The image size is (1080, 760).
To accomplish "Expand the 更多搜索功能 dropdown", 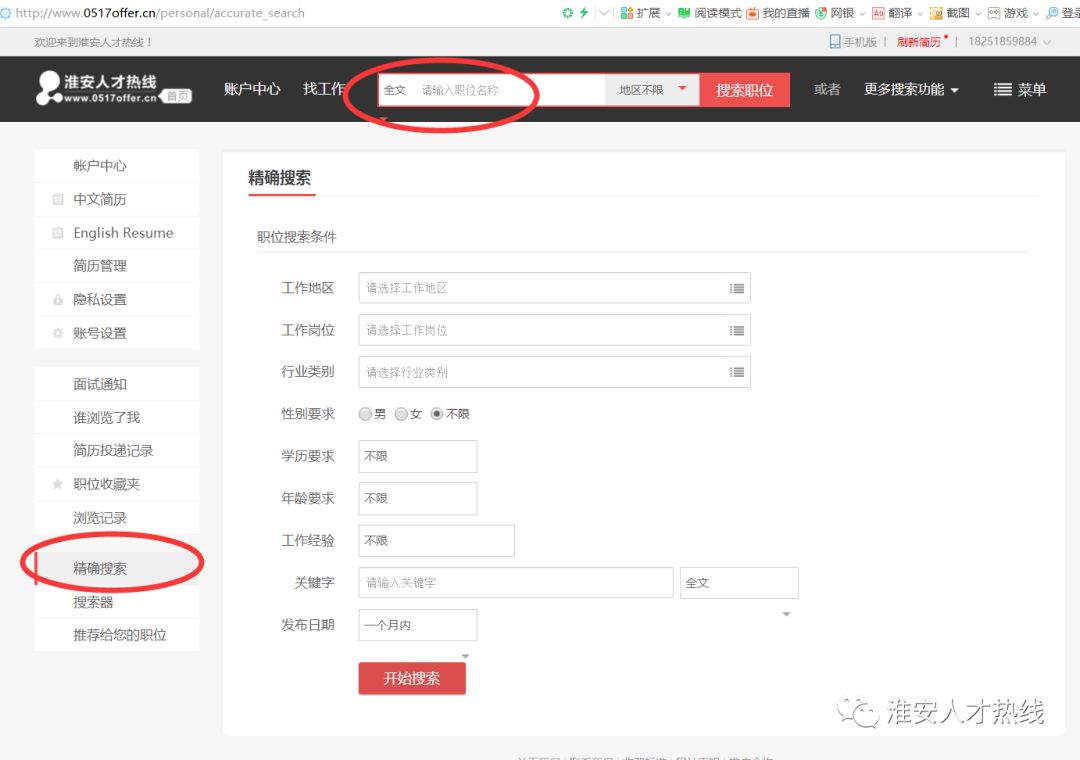I will click(x=910, y=89).
